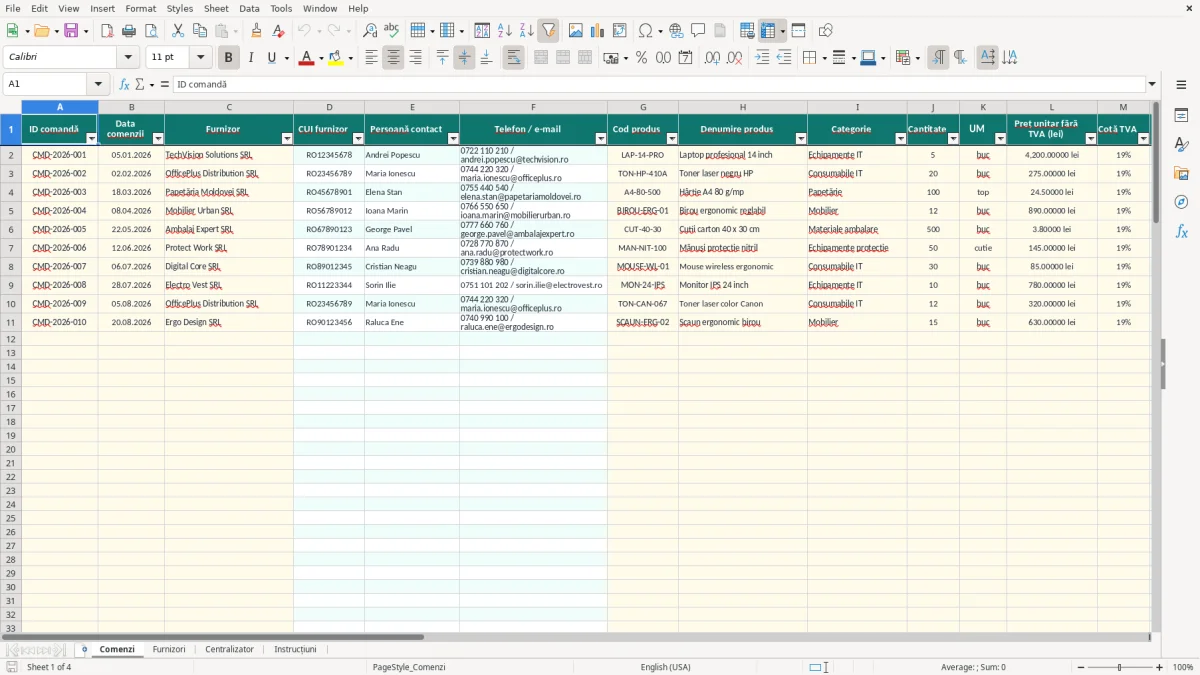Insert a chart
This screenshot has height=675, width=1200.
point(598,31)
